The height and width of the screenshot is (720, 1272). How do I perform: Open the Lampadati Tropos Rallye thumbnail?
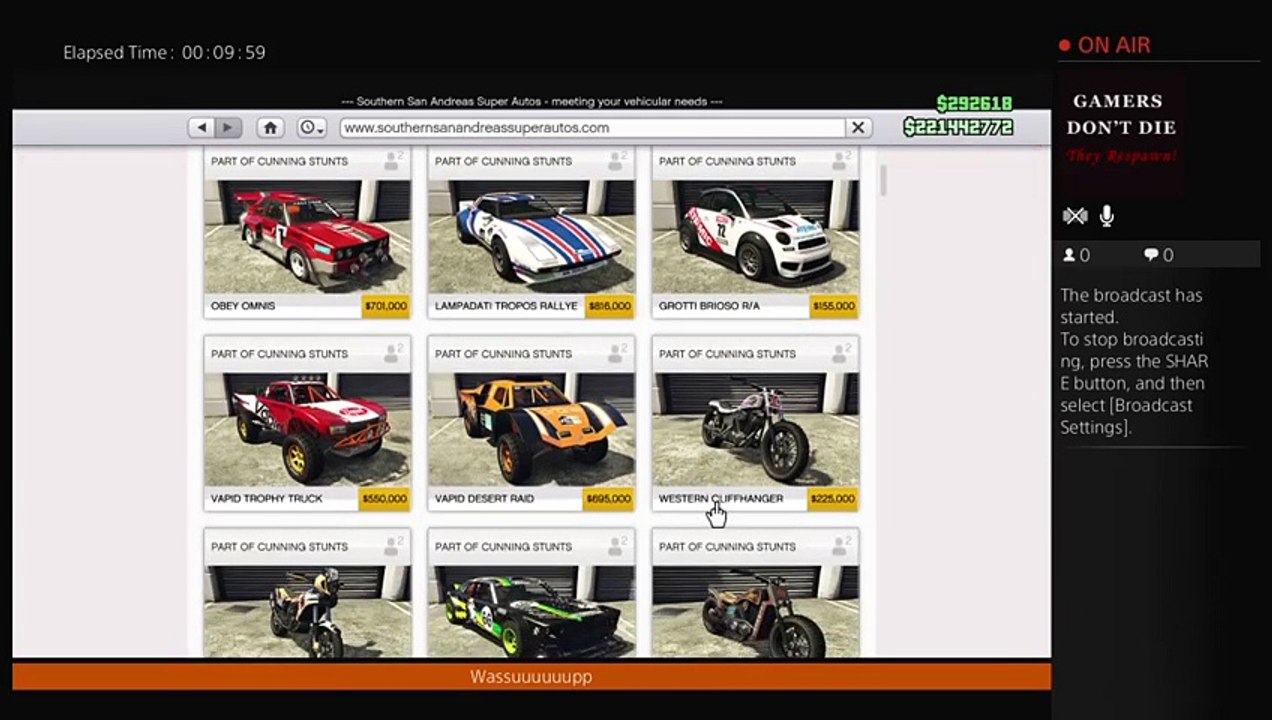531,237
